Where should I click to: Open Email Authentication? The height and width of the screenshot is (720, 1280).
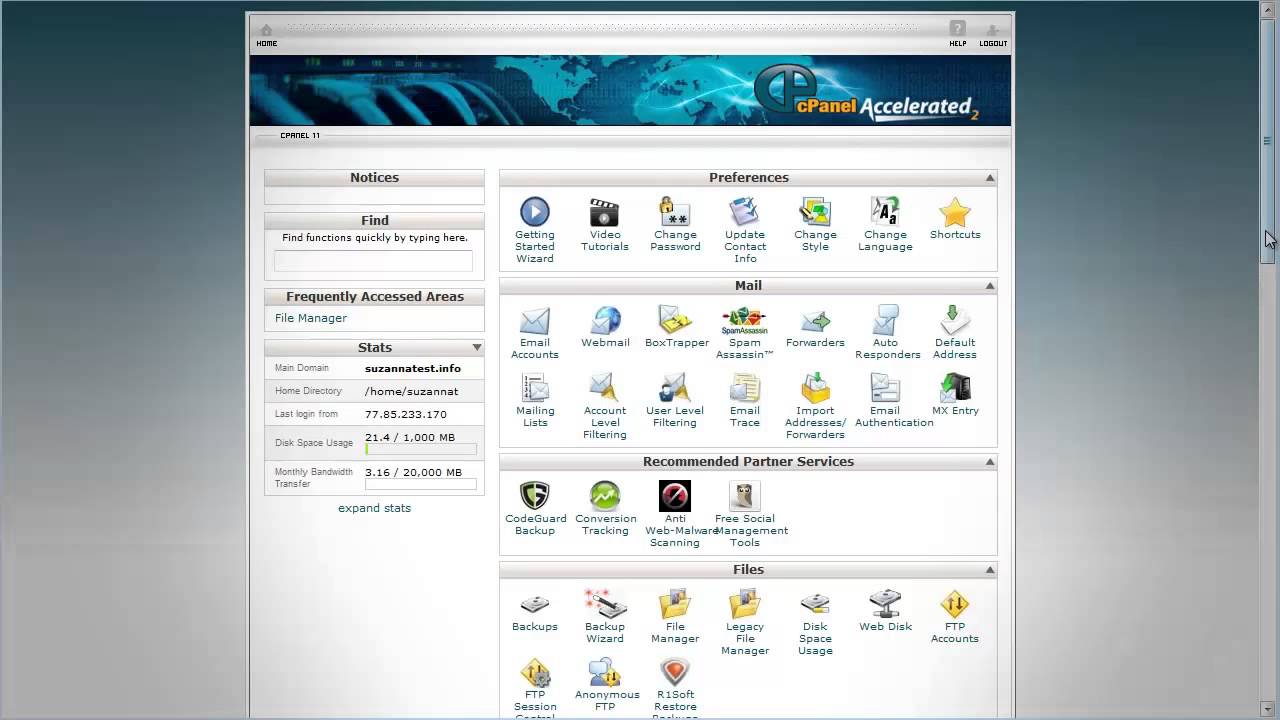tap(893, 400)
